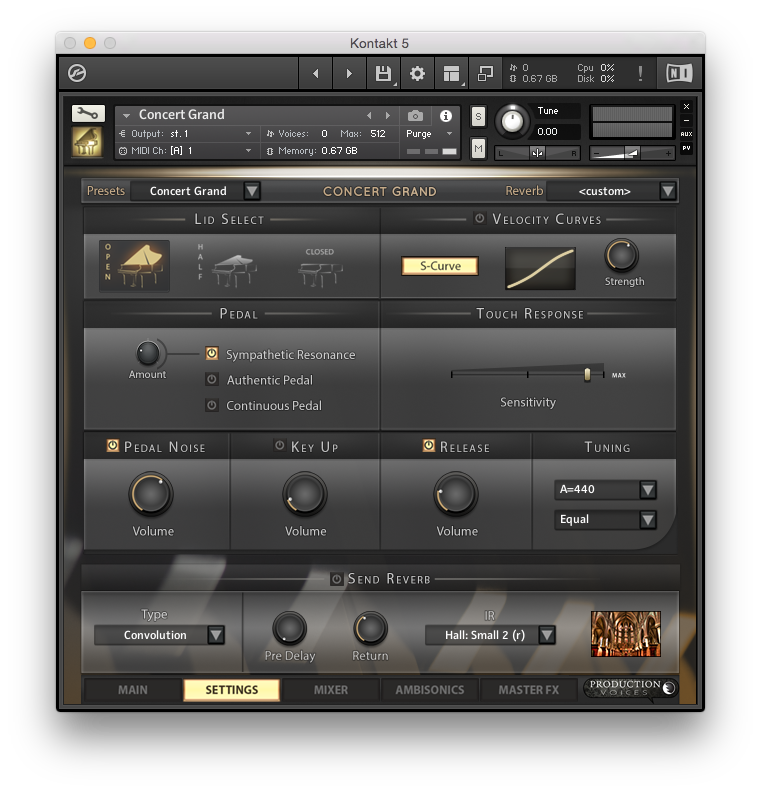Open the A=440 tuning dropdown
Viewport: 761px width, 792px height.
605,489
